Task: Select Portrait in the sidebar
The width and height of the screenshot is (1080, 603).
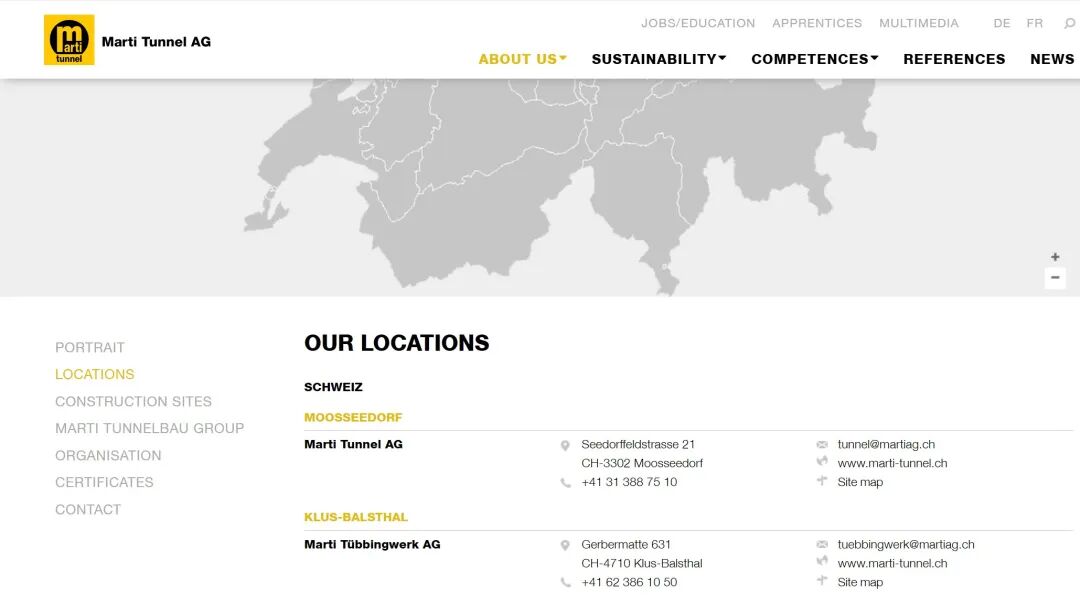Action: coord(90,347)
